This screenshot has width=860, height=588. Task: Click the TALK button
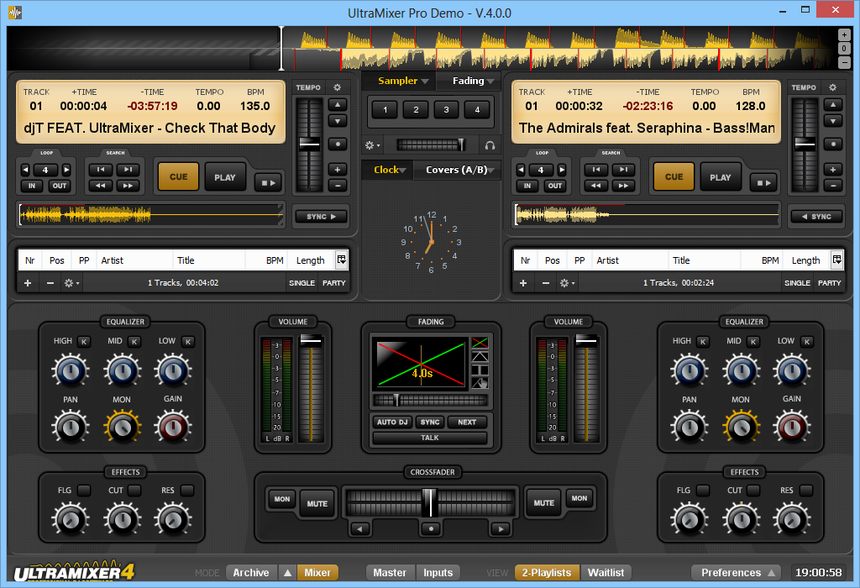pyautogui.click(x=429, y=438)
